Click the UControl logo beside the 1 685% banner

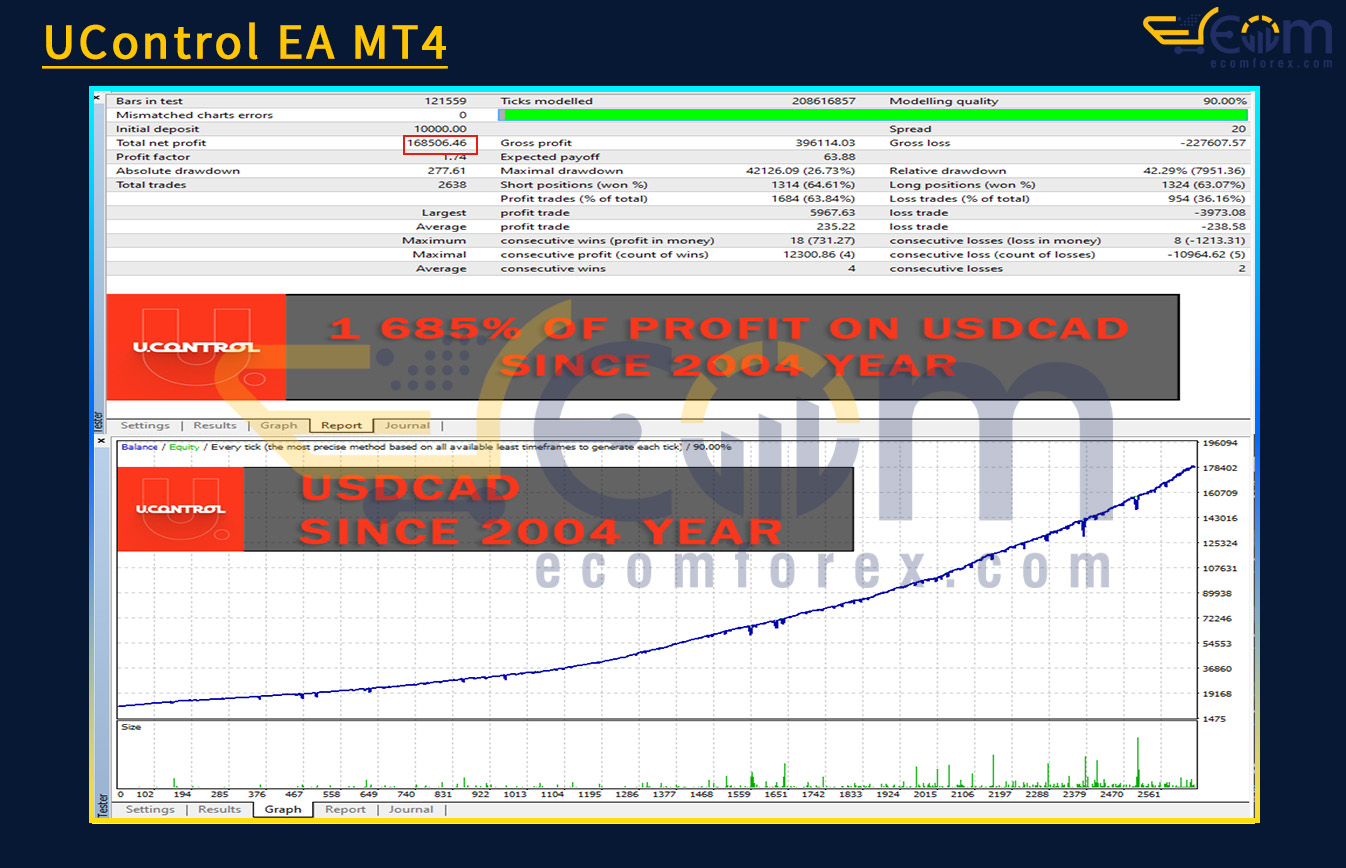(x=196, y=347)
